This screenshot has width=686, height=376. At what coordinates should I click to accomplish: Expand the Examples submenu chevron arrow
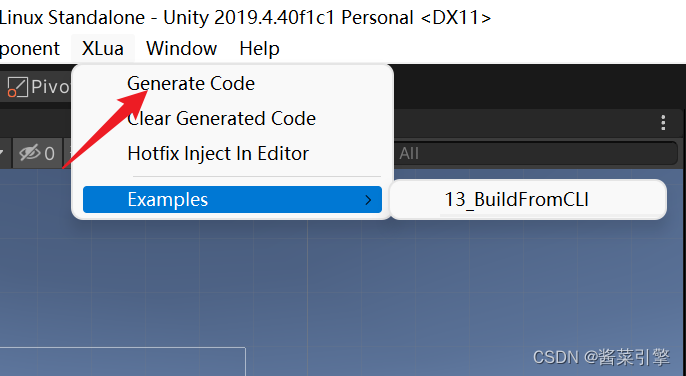click(368, 200)
